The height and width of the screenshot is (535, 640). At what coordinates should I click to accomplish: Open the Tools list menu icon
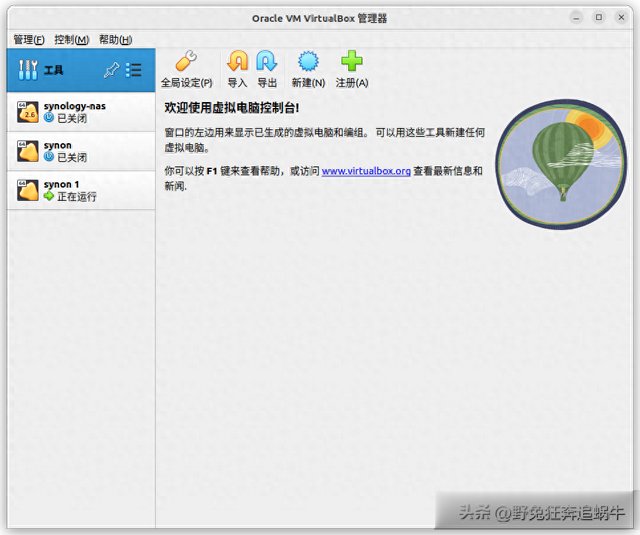[x=133, y=70]
